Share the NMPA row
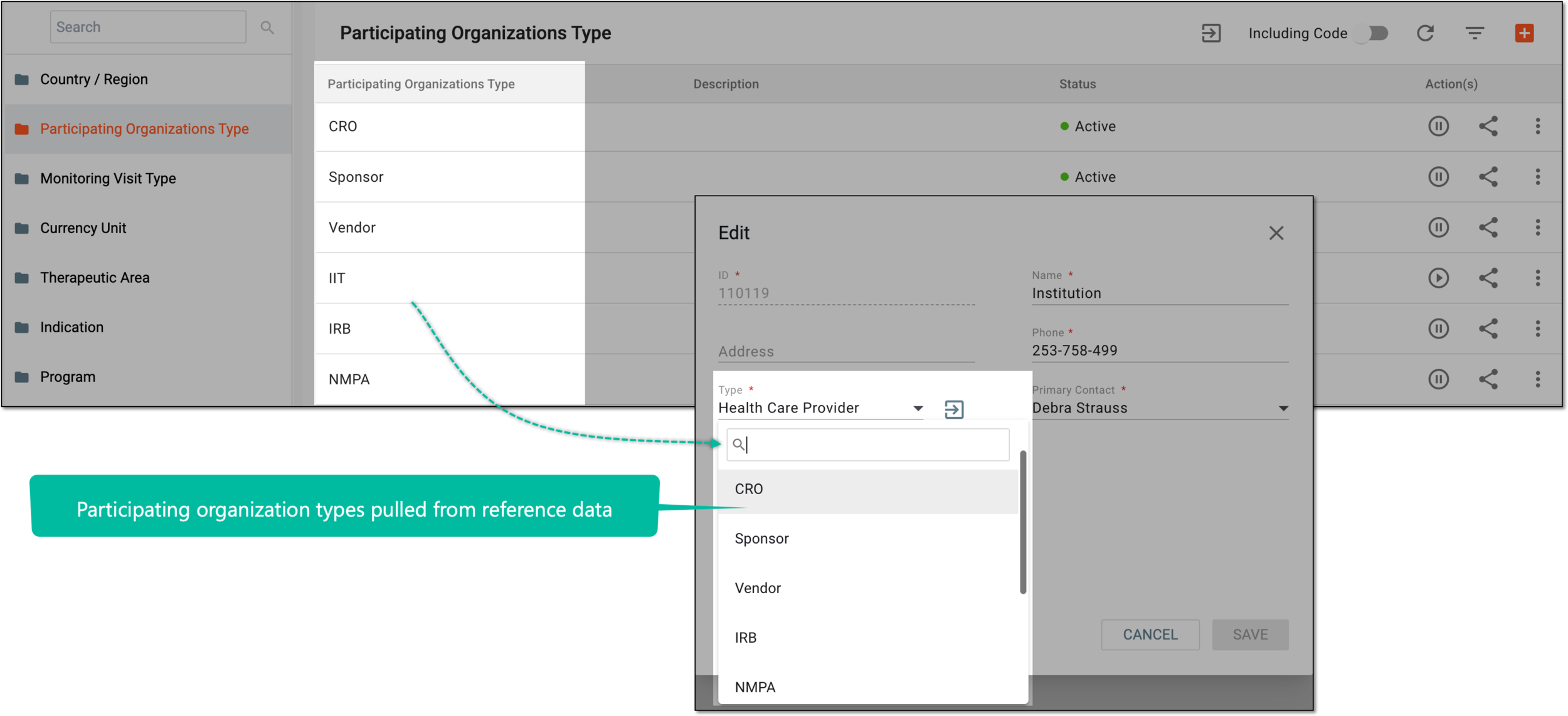 point(1488,379)
